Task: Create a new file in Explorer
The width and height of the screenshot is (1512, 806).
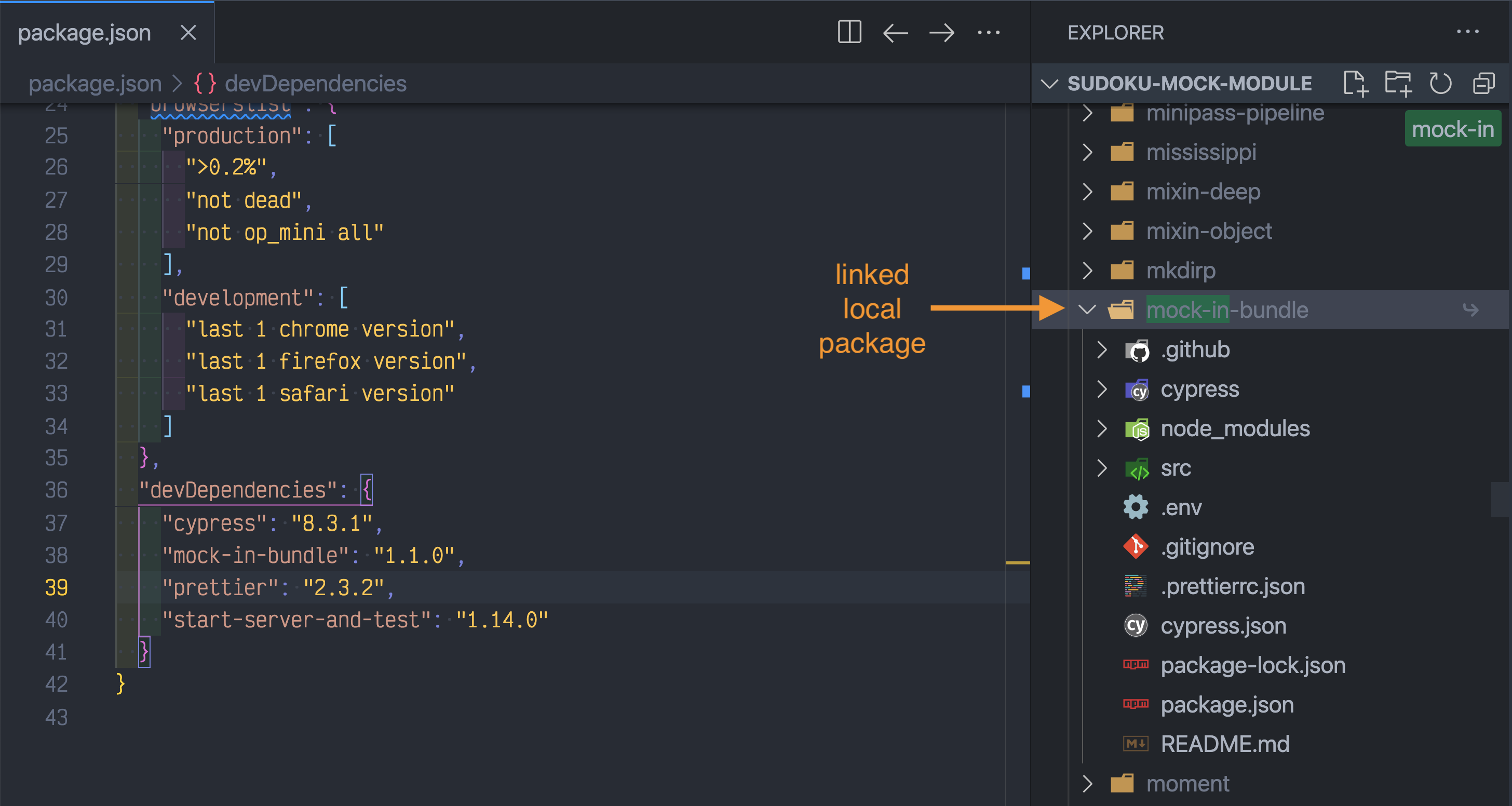Action: point(1356,84)
